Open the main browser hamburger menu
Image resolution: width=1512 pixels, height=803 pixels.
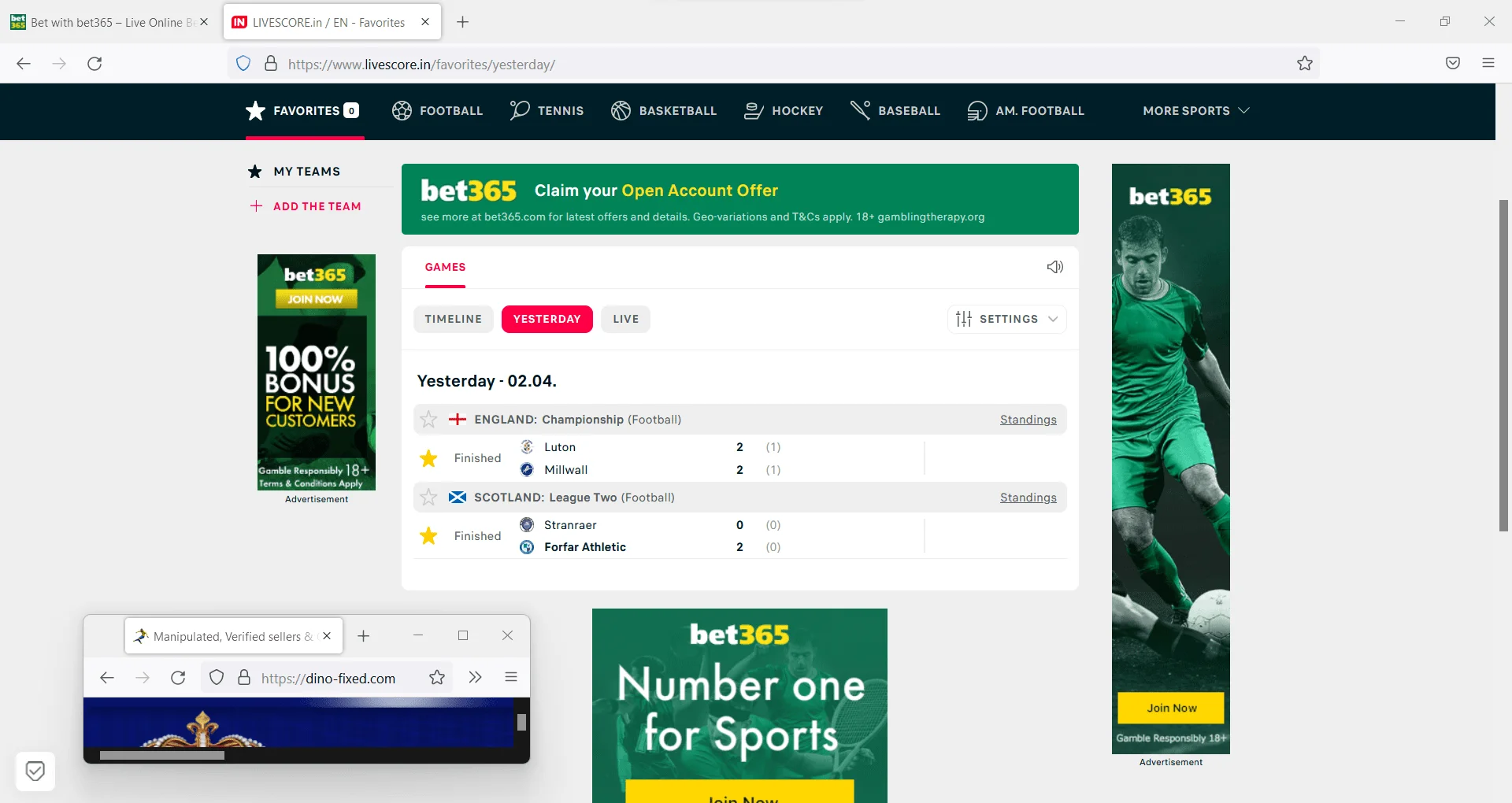pyautogui.click(x=1488, y=64)
